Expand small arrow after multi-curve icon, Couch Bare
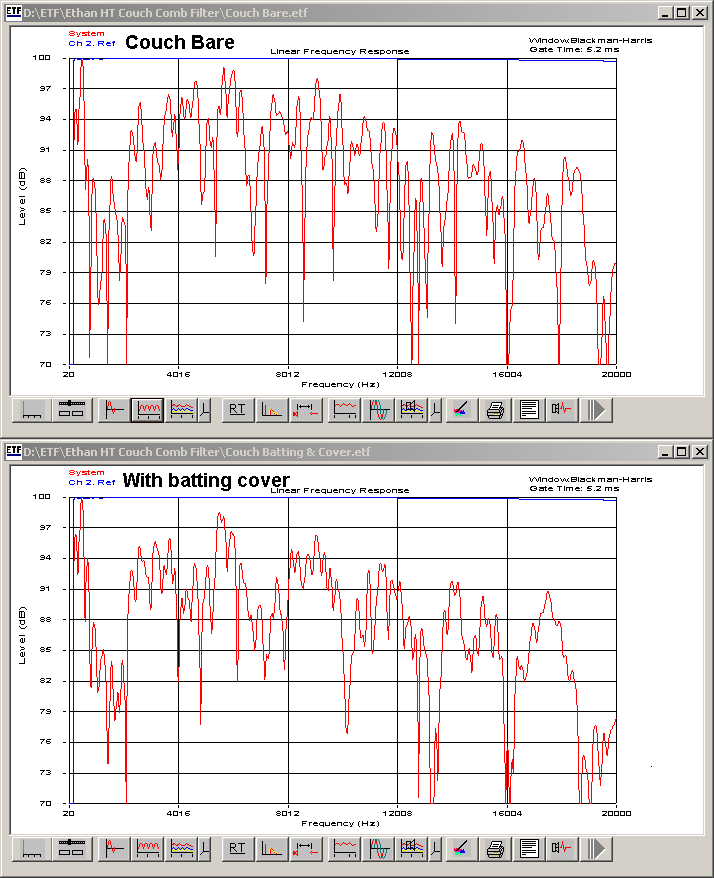 (x=205, y=410)
